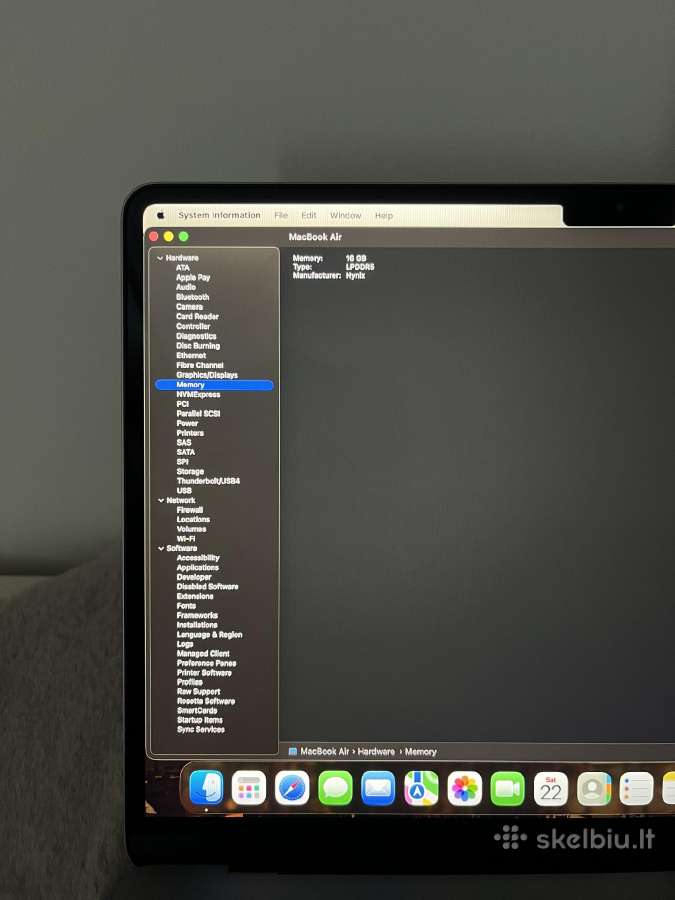Select Applications under Software

[x=197, y=568]
